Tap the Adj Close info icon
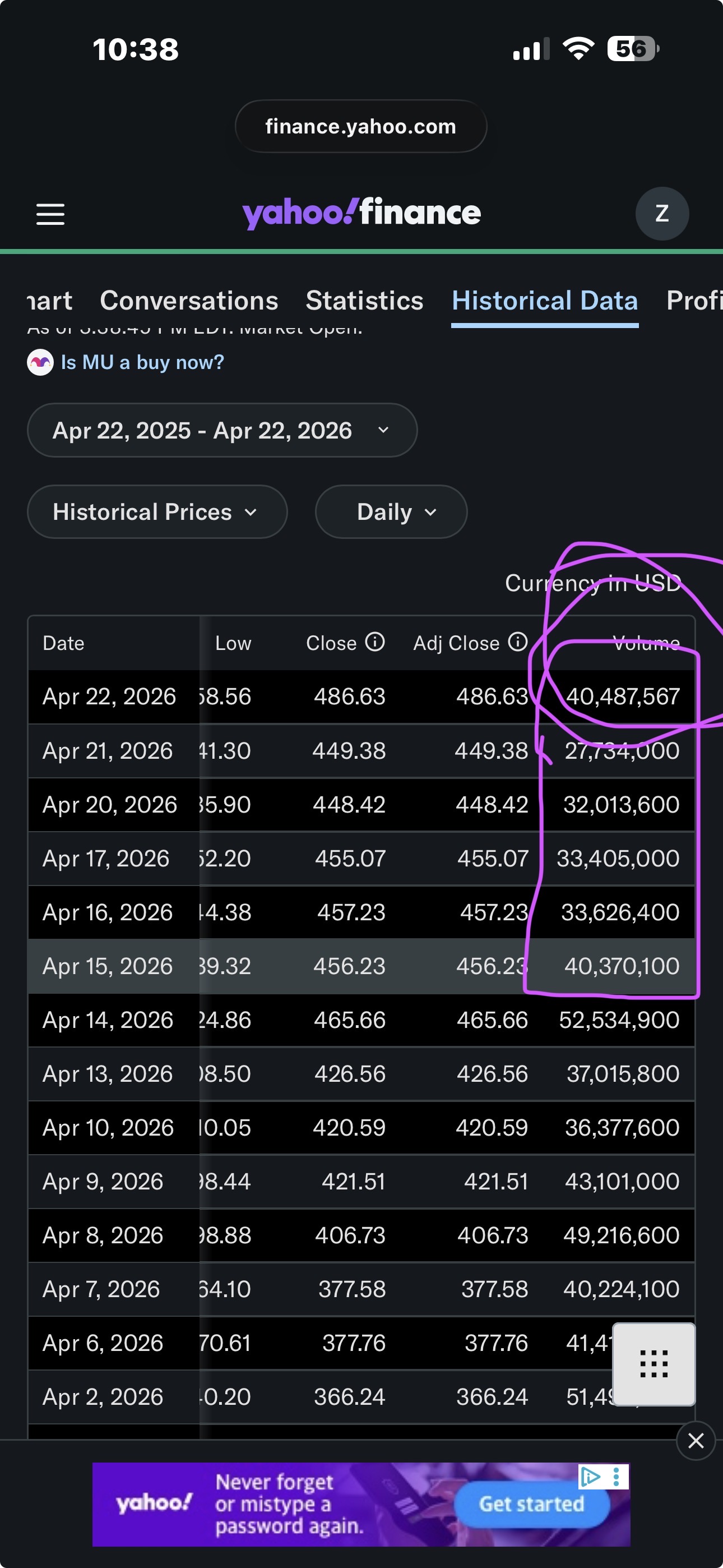The height and width of the screenshot is (1568, 723). pyautogui.click(x=517, y=642)
